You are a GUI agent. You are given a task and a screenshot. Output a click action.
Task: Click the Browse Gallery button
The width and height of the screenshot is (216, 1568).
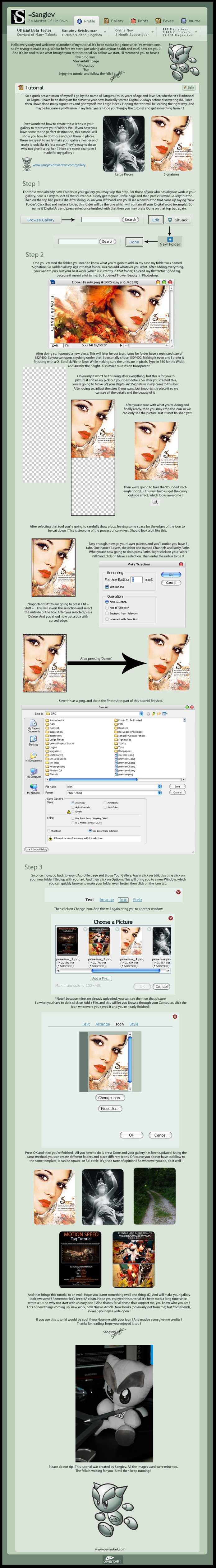[41, 220]
